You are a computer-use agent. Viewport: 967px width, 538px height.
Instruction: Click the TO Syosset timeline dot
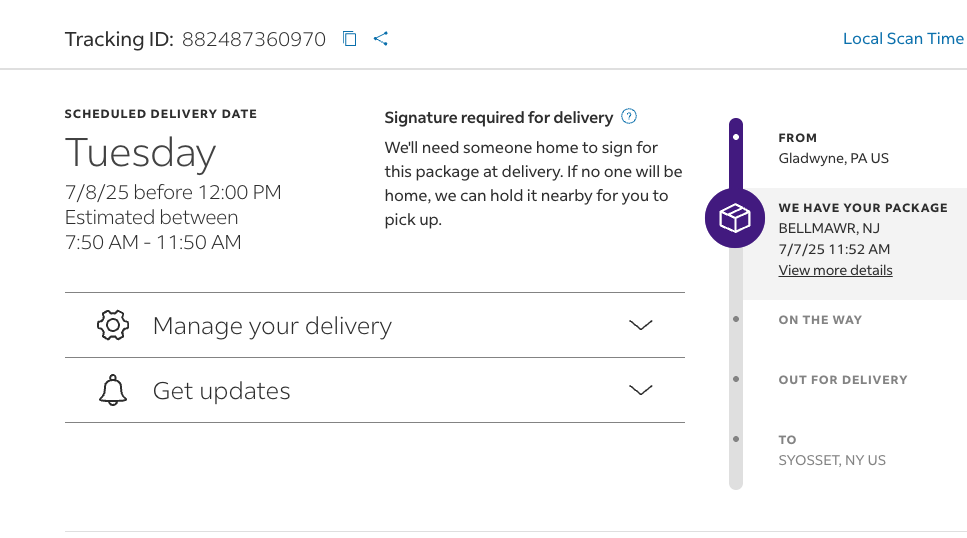pos(736,439)
